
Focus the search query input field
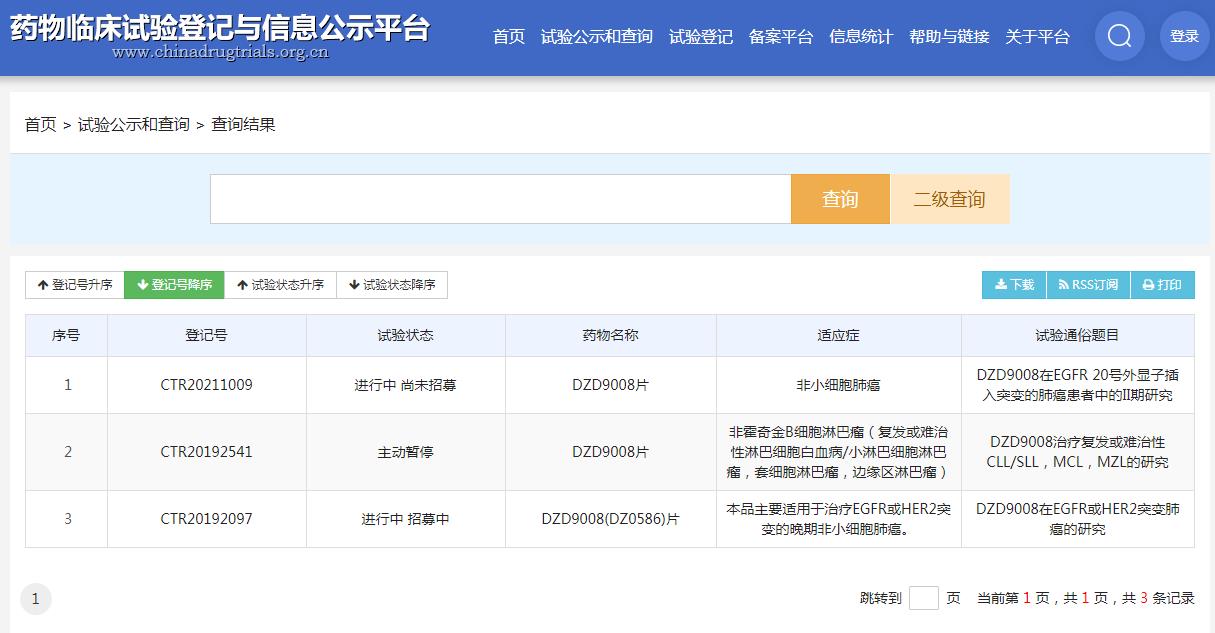(500, 199)
